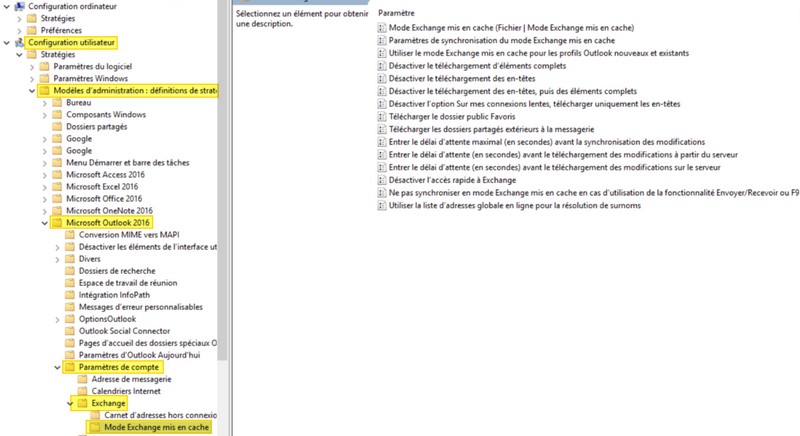Collapse the Paramètres de compte node
The width and height of the screenshot is (800, 436).
[x=57, y=367]
